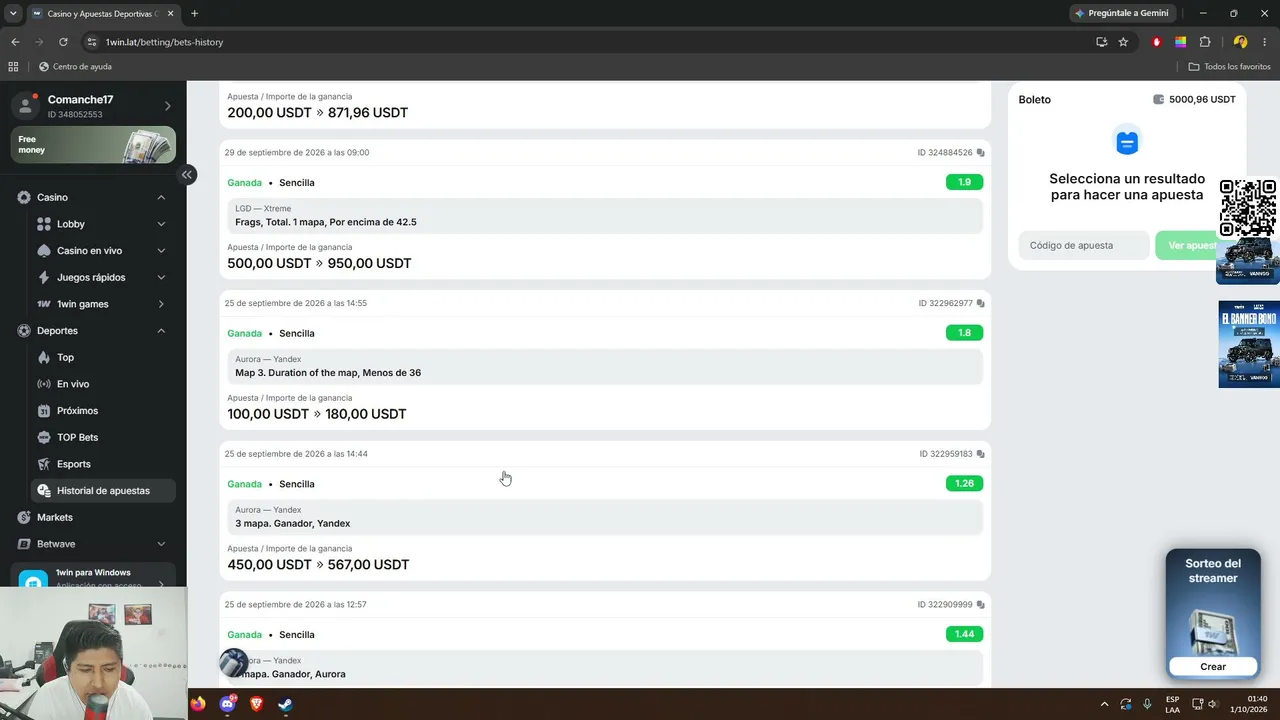Copy bet ID 322909999

tap(980, 605)
